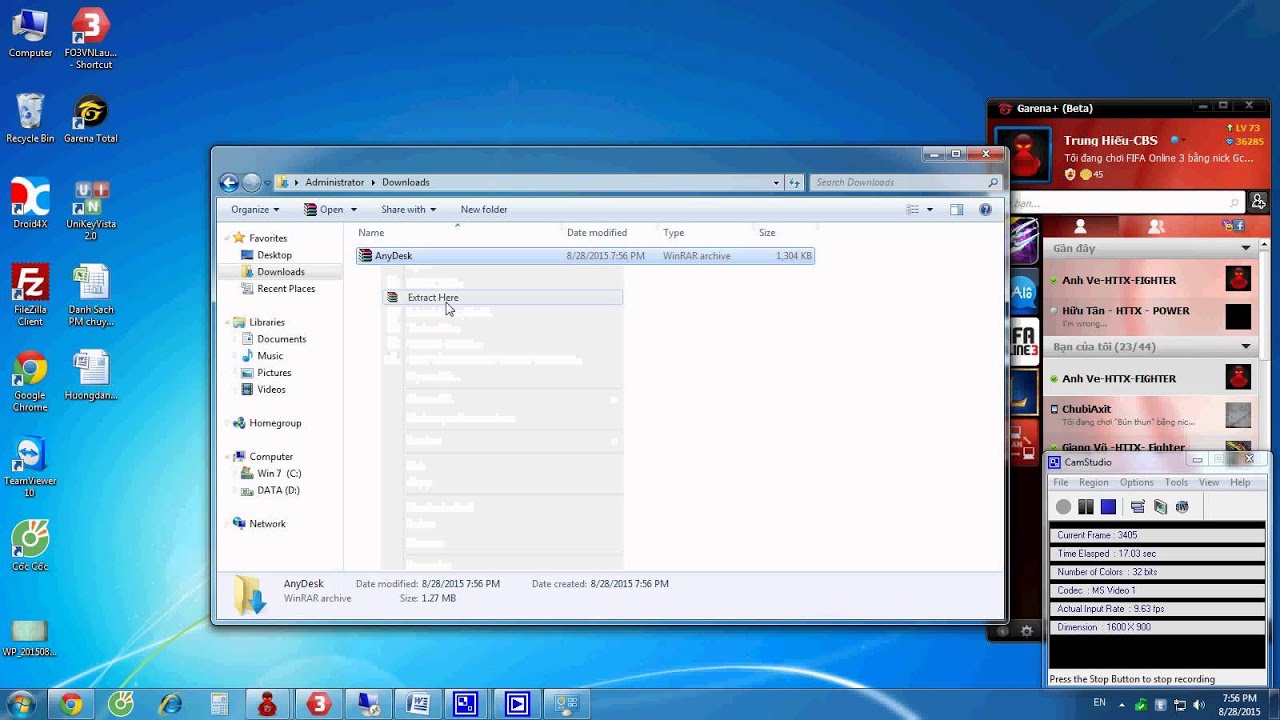Open chat with ChubiAxit in Garena

[1150, 414]
